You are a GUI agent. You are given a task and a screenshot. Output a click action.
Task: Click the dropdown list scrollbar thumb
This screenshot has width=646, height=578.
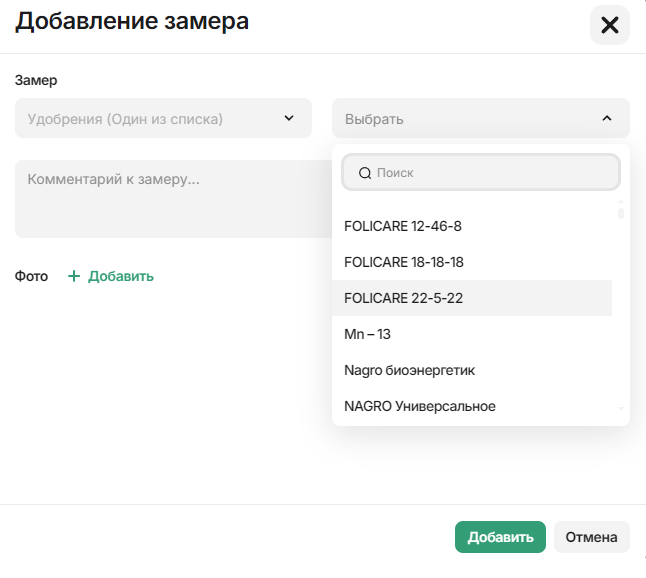(620, 213)
